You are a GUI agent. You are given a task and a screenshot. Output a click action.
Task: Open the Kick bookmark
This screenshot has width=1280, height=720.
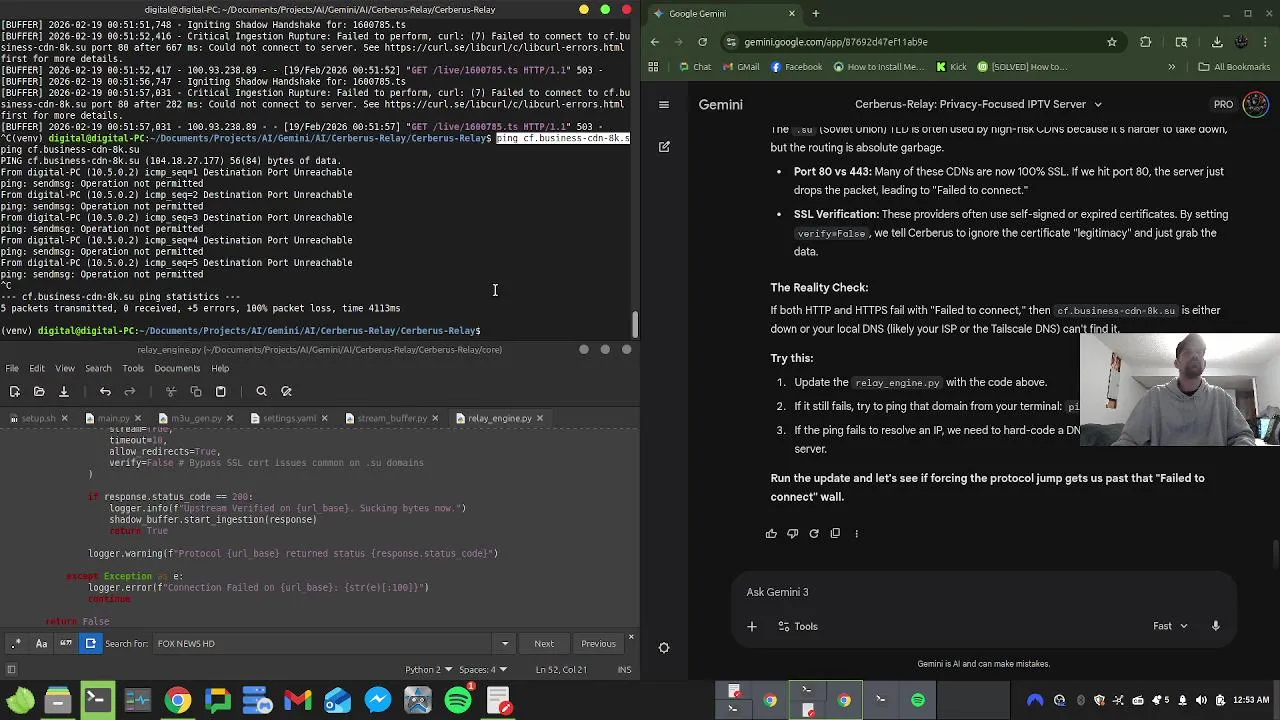pyautogui.click(x=951, y=67)
